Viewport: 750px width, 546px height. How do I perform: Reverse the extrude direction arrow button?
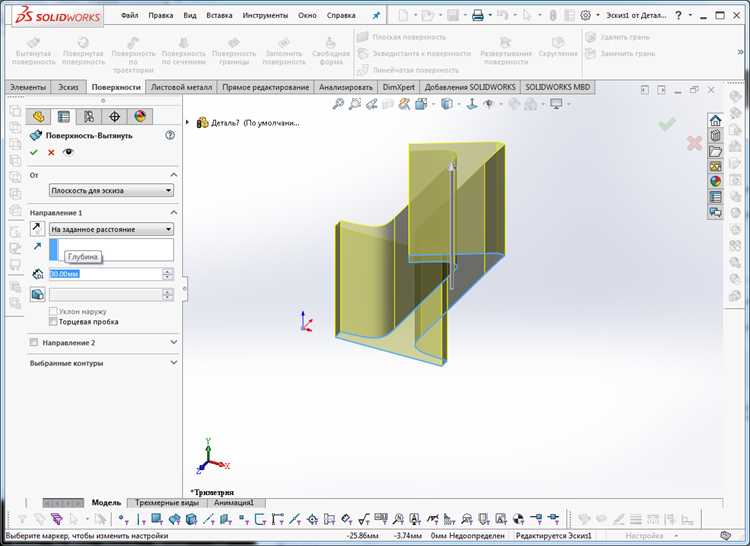click(37, 229)
